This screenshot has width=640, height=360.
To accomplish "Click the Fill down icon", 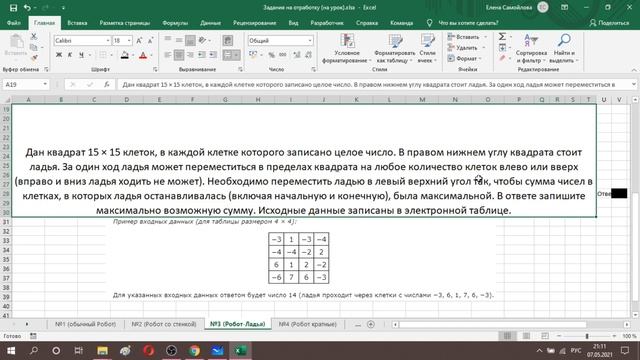I will coord(502,48).
